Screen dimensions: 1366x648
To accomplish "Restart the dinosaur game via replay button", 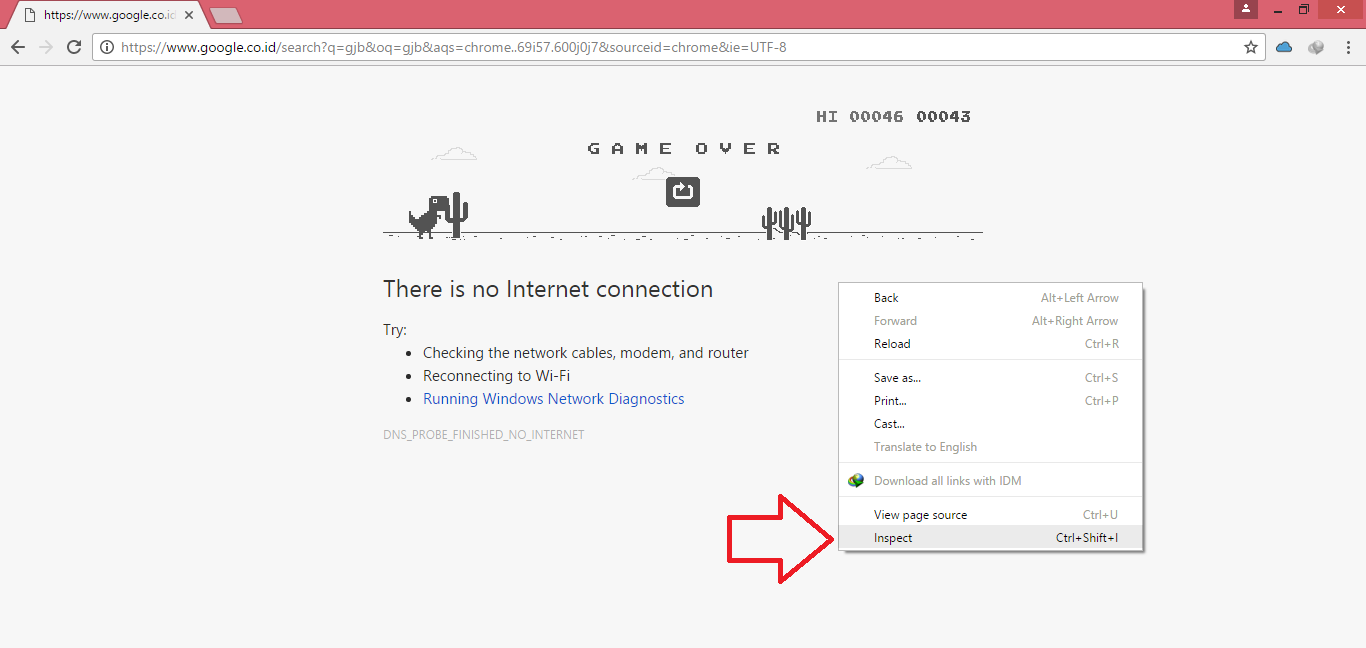I will [x=683, y=191].
